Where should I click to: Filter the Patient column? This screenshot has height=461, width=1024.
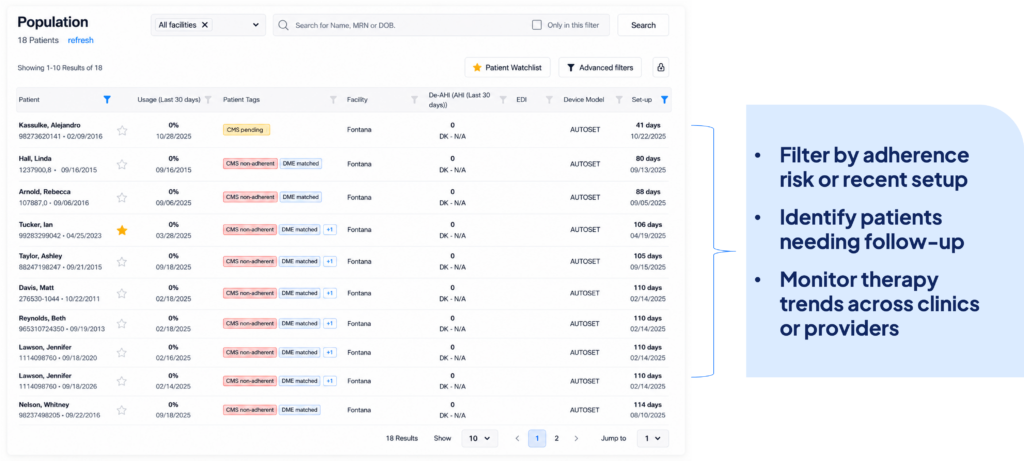click(x=107, y=100)
